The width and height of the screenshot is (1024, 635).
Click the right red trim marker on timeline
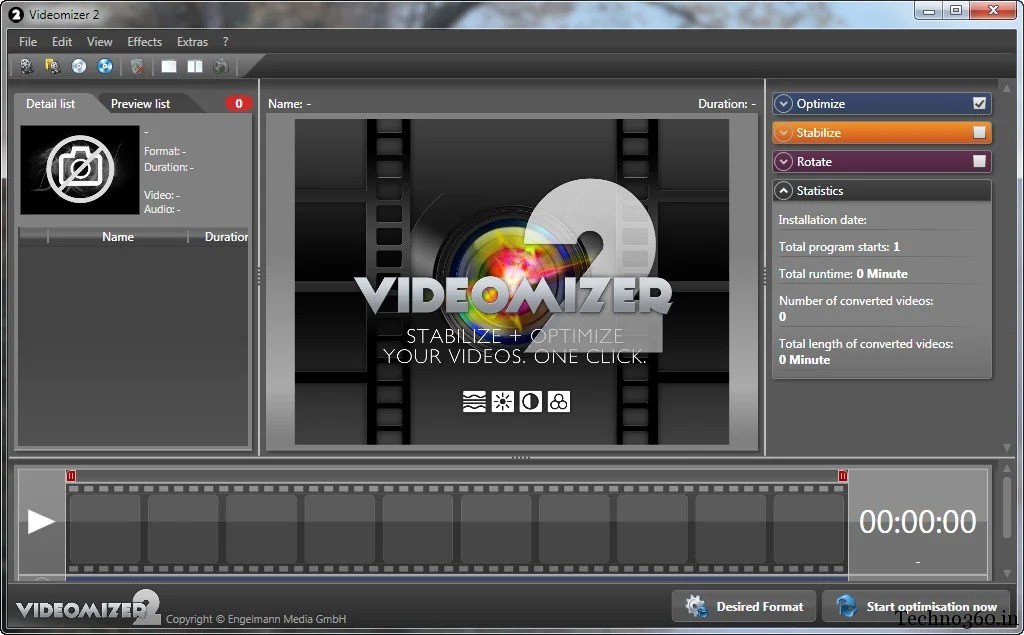(842, 476)
